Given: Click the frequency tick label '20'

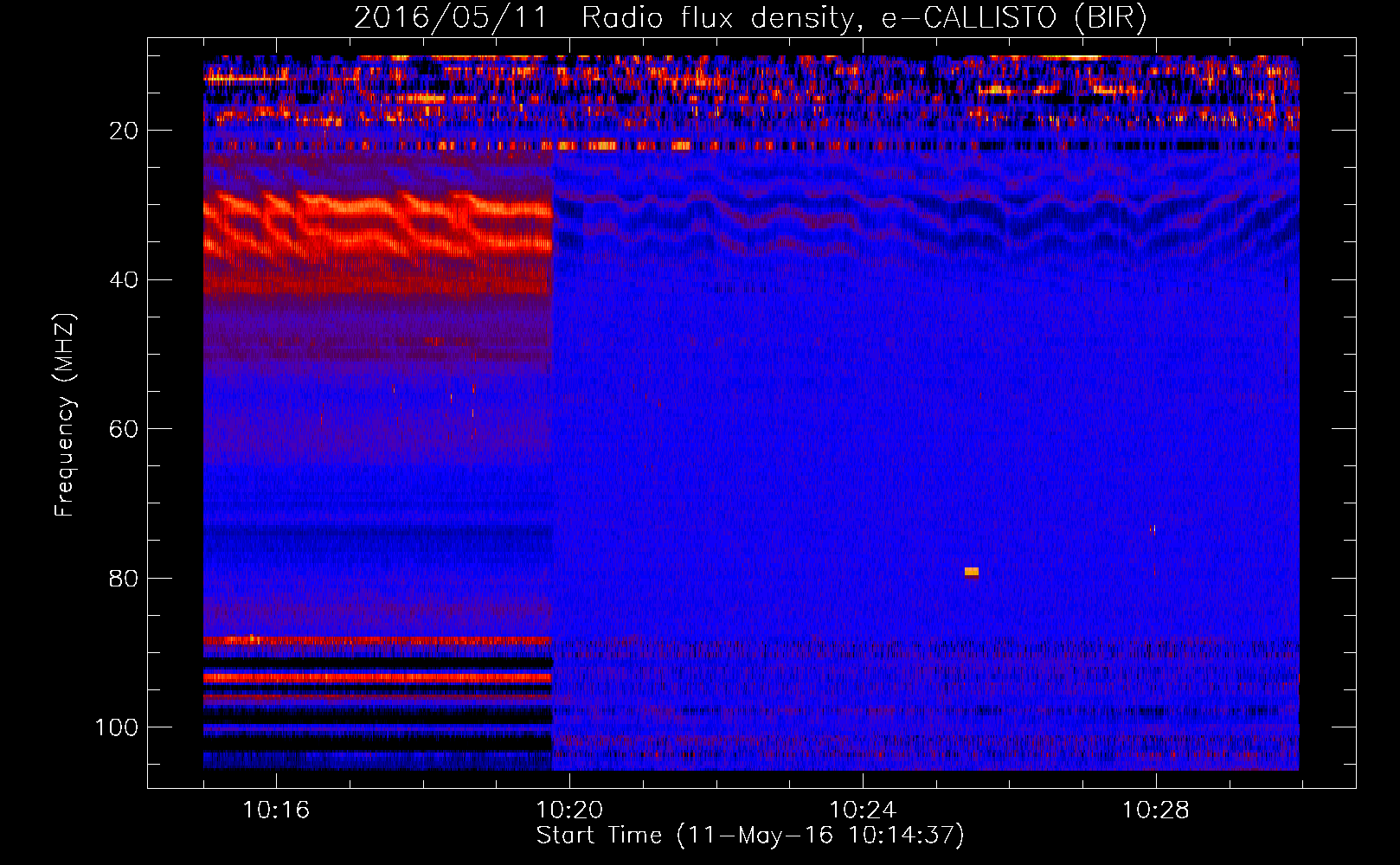Looking at the screenshot, I should (124, 131).
